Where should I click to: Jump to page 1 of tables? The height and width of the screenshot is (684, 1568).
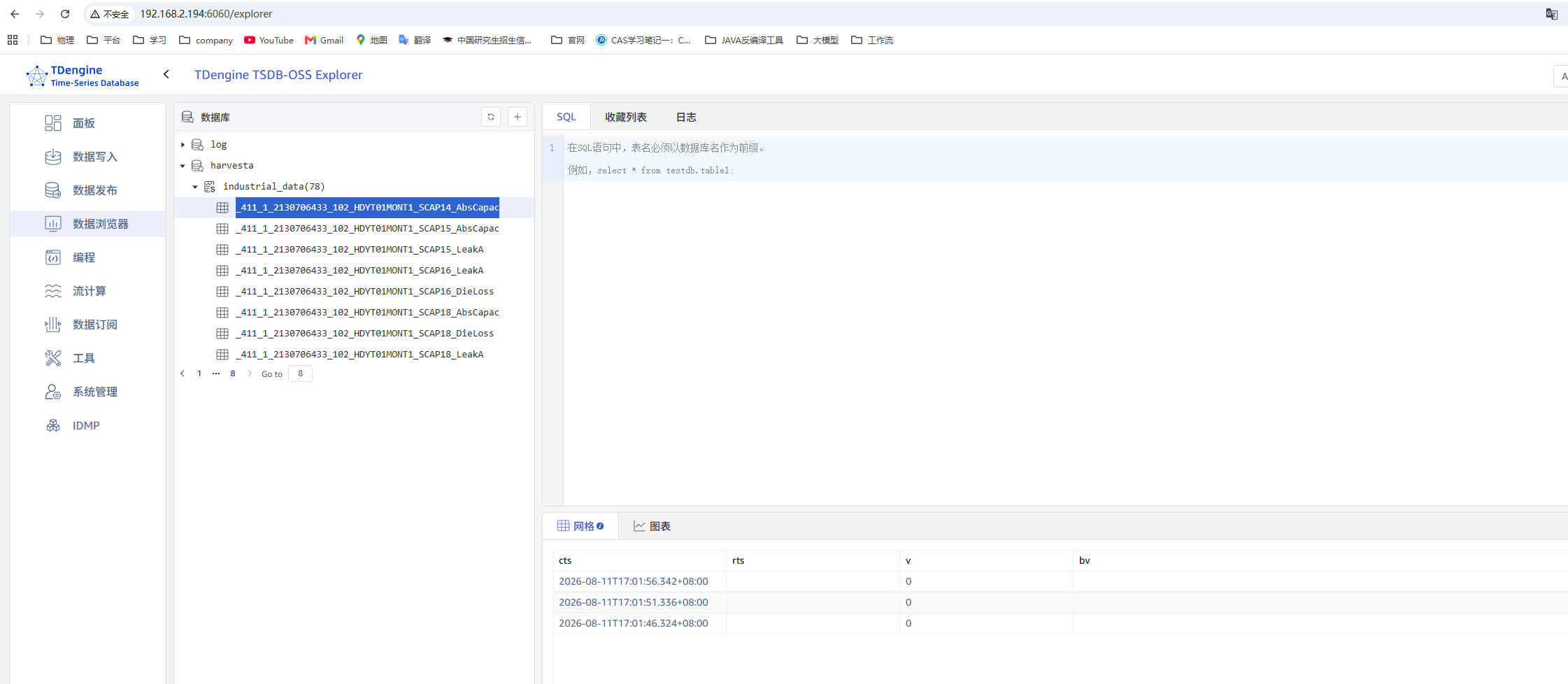tap(199, 373)
